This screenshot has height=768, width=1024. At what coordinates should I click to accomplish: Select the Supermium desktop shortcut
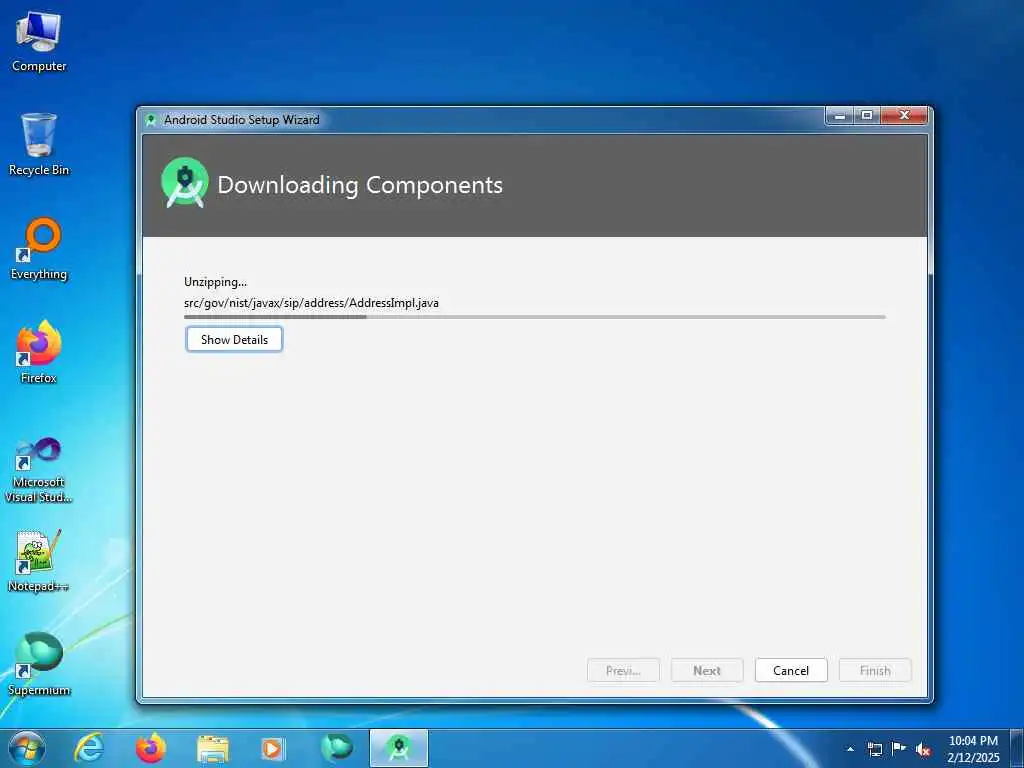coord(39,664)
